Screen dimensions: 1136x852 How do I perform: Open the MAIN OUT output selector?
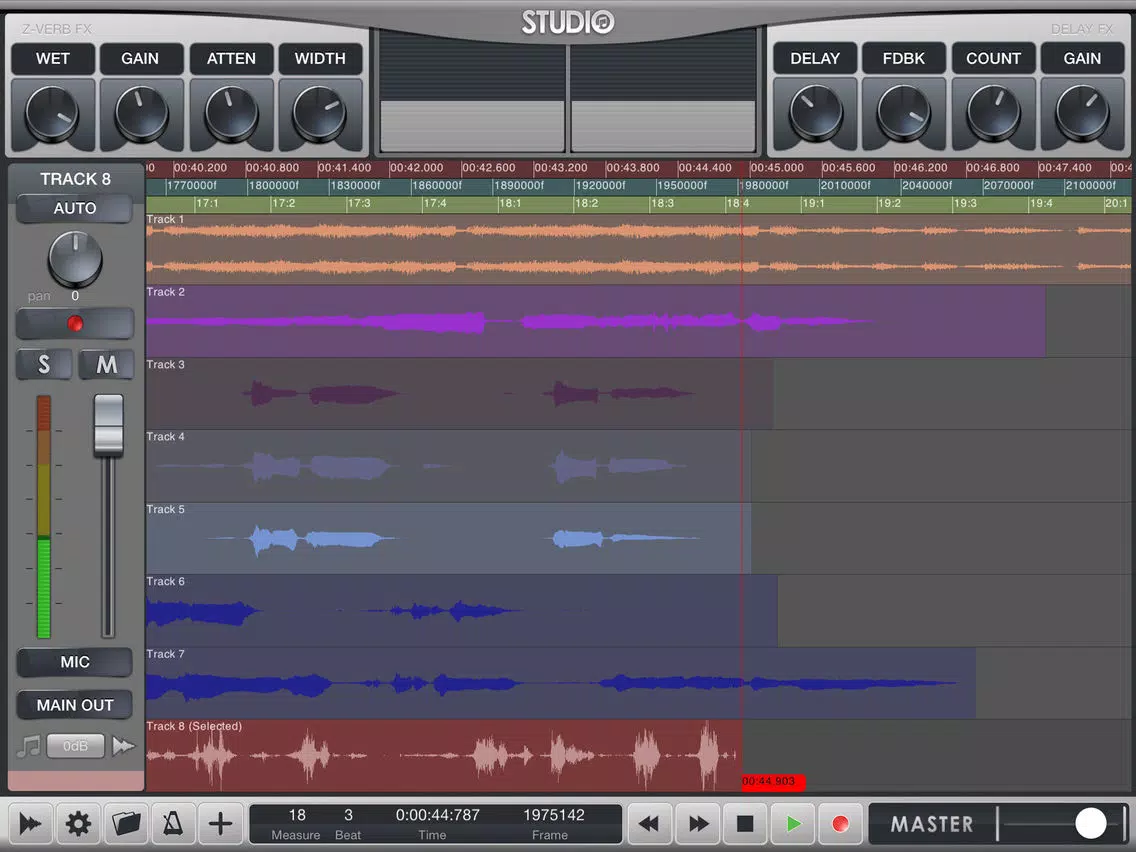click(x=75, y=705)
